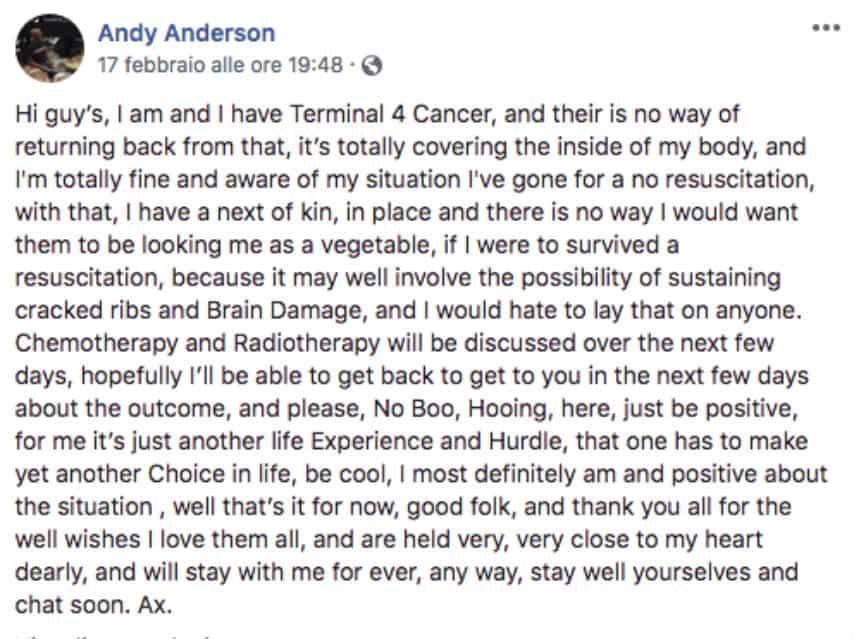Click the globe public audience icon
This screenshot has width=854, height=639.
click(372, 65)
